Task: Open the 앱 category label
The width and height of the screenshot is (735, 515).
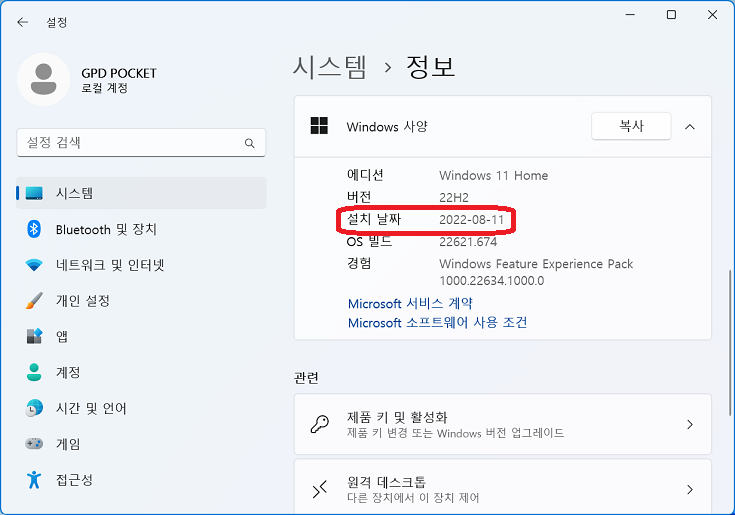Action: 62,336
